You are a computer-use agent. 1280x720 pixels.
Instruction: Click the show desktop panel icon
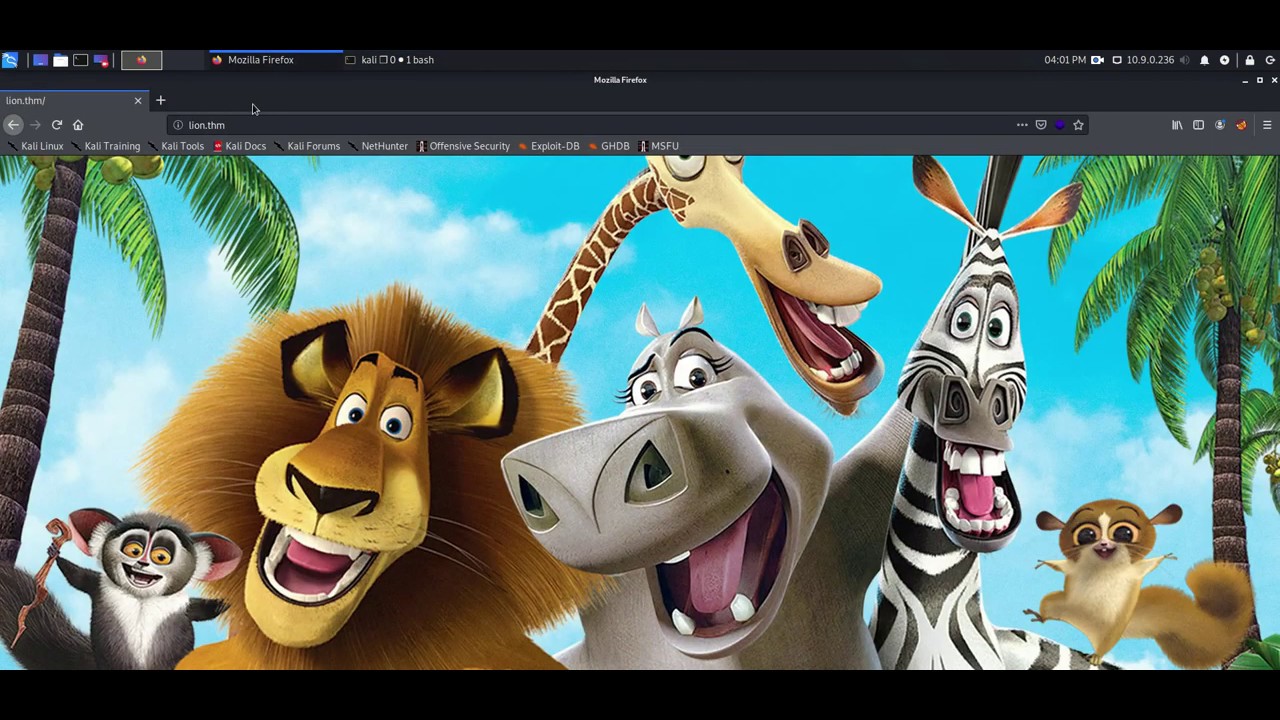tap(40, 60)
